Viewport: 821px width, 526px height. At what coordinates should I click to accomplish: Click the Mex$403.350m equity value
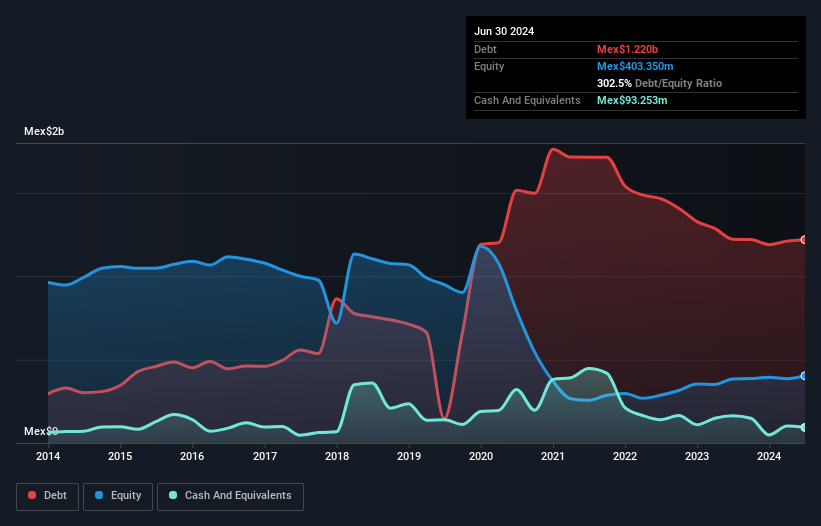point(635,66)
